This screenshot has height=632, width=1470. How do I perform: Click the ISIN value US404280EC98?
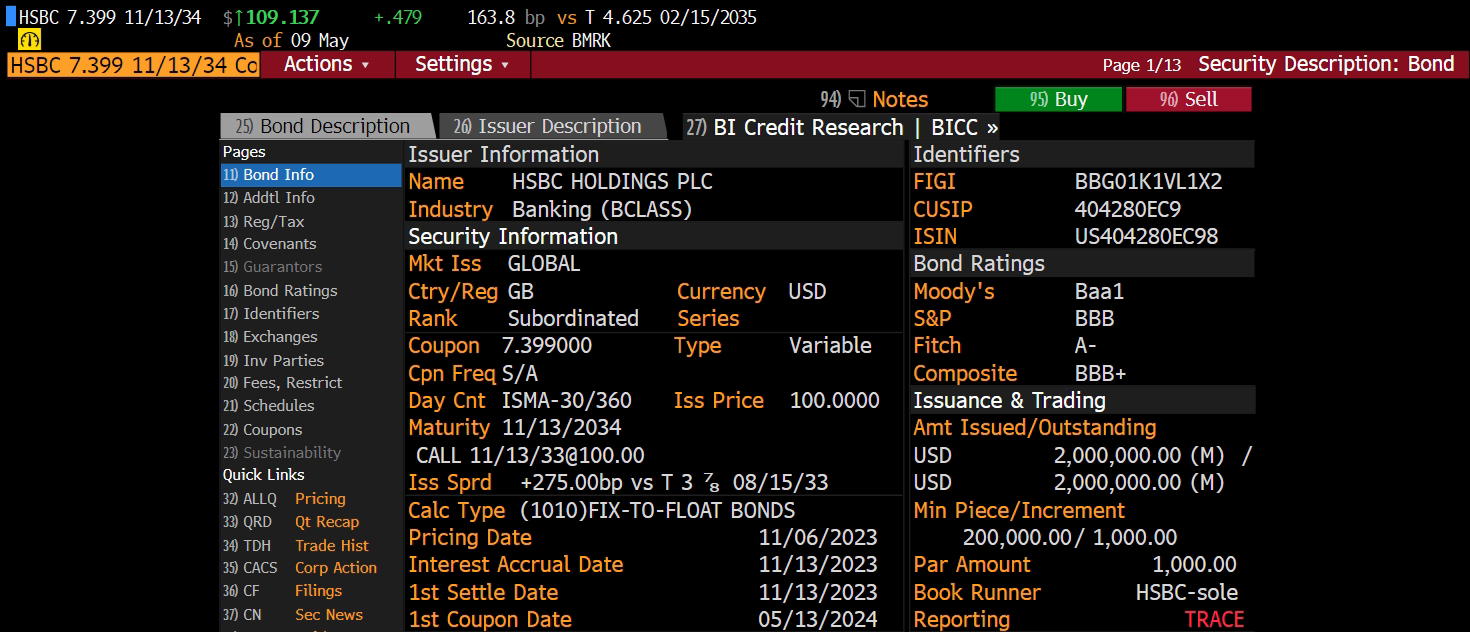(1146, 237)
